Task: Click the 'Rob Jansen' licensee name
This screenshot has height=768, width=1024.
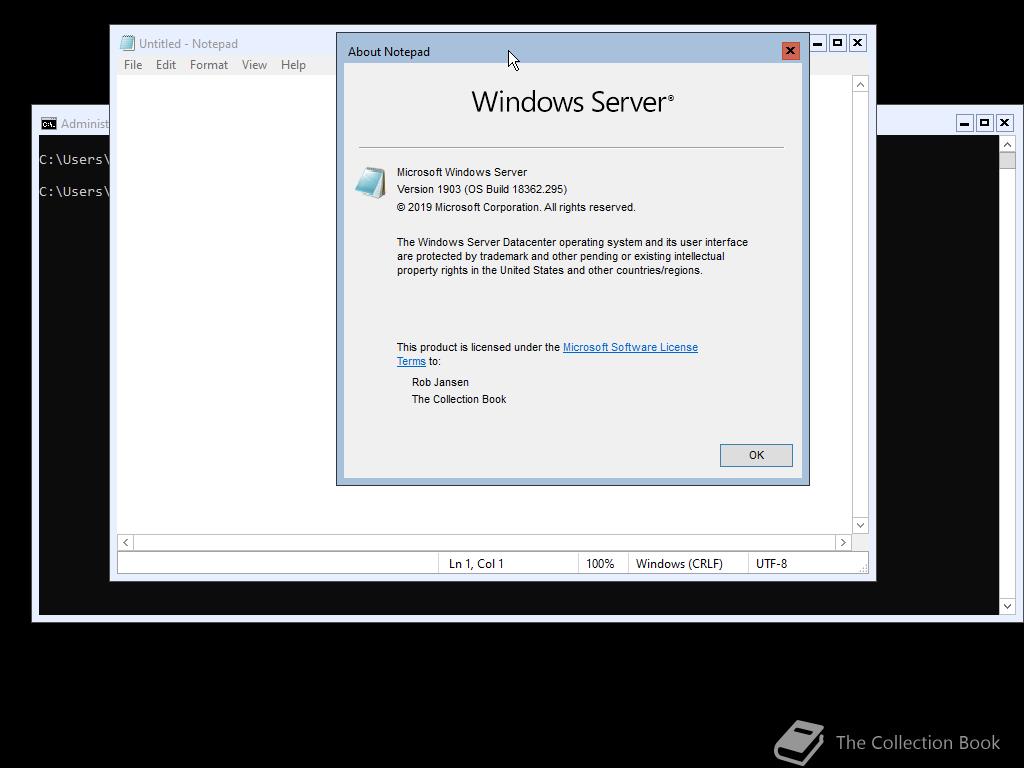Action: [440, 382]
